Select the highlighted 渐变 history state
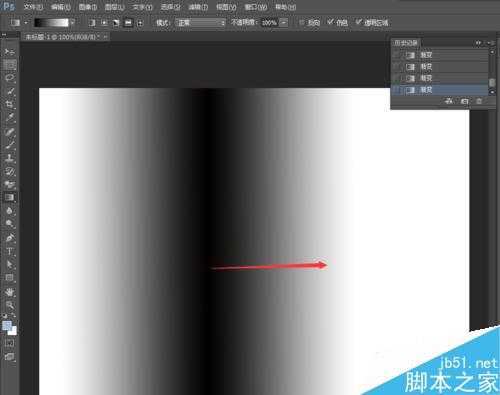This screenshot has width=500, height=395. pyautogui.click(x=440, y=90)
